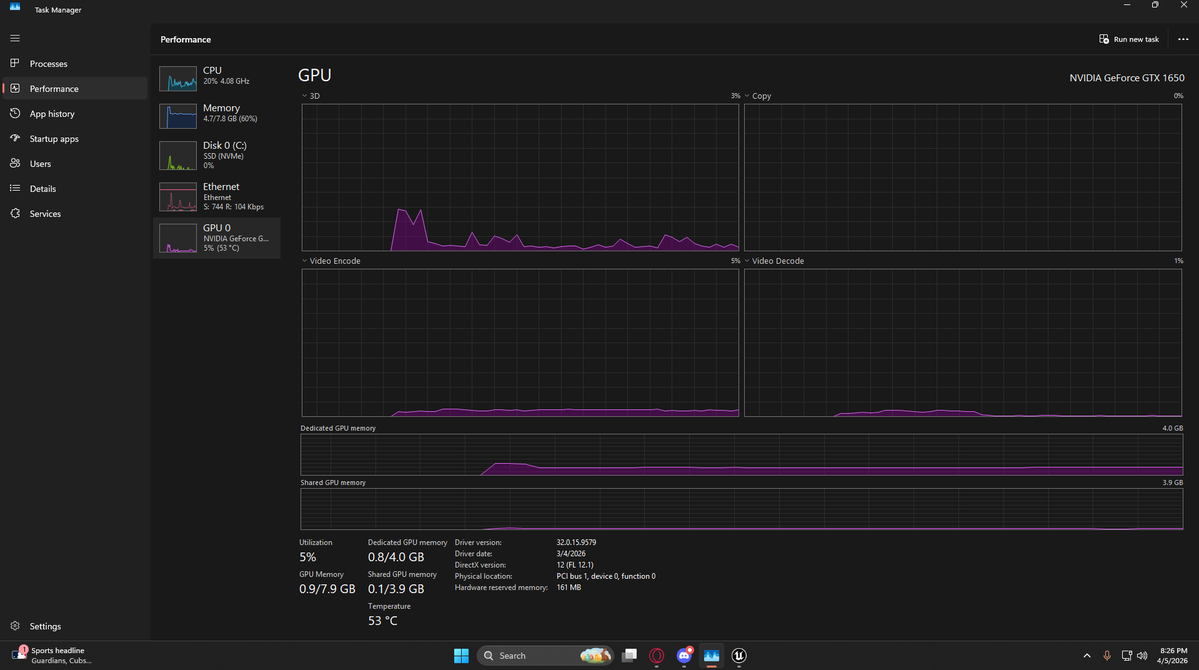The width and height of the screenshot is (1199, 670).
Task: Click the Startup apps gauge icon
Action: [x=15, y=138]
